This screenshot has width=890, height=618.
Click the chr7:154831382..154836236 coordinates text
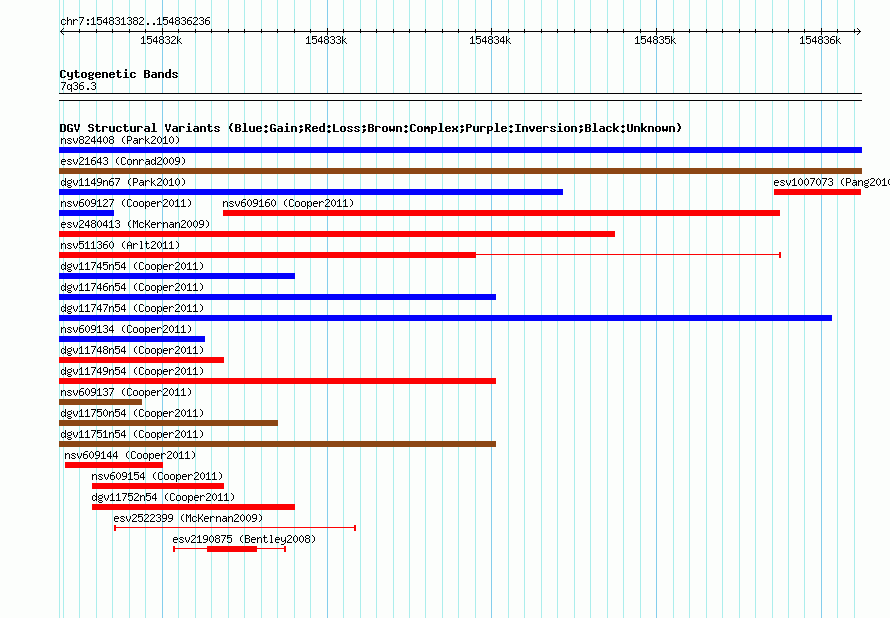tap(135, 22)
